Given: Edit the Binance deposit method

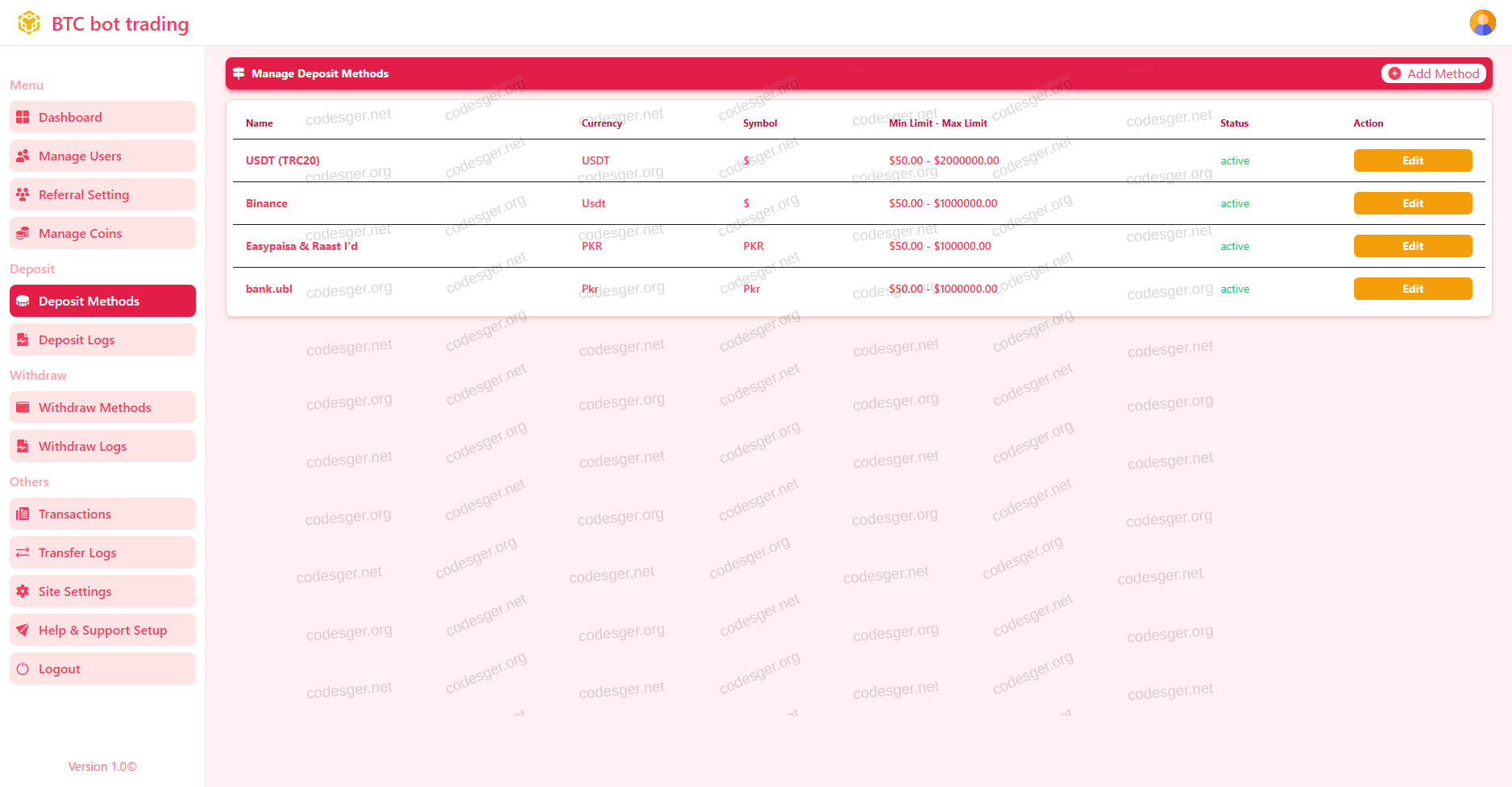Looking at the screenshot, I should click(x=1412, y=204).
